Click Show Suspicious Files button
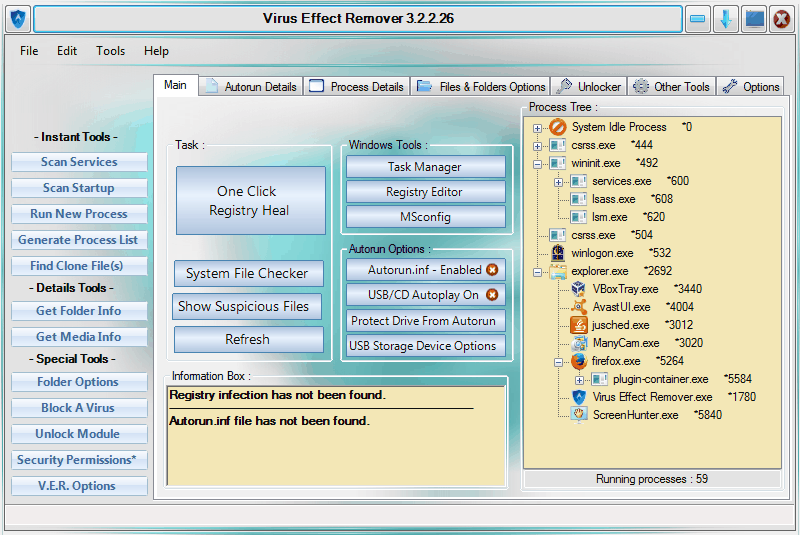The height and width of the screenshot is (535, 800). click(246, 307)
